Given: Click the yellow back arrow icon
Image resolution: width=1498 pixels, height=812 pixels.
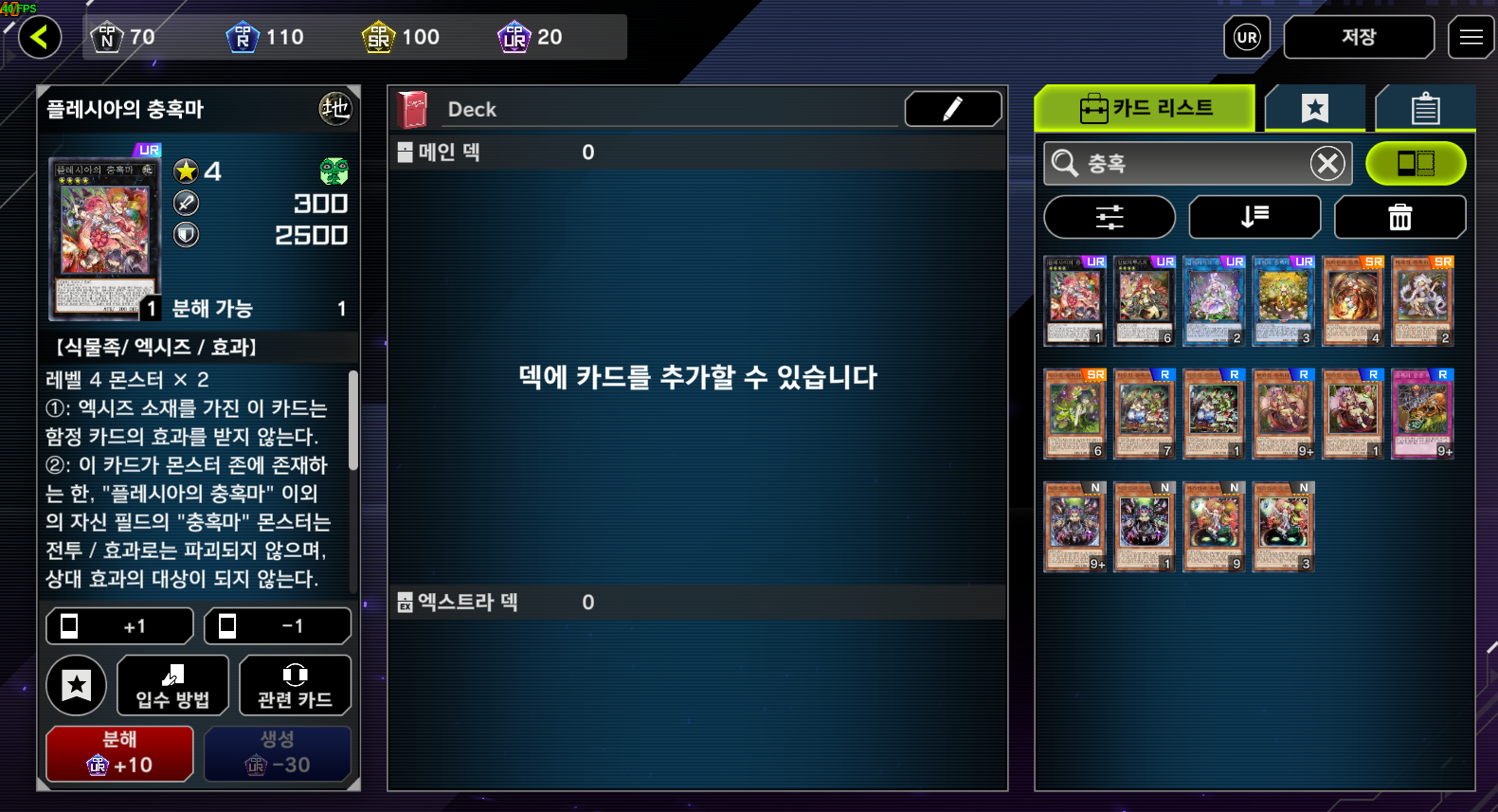Looking at the screenshot, I should tap(40, 38).
